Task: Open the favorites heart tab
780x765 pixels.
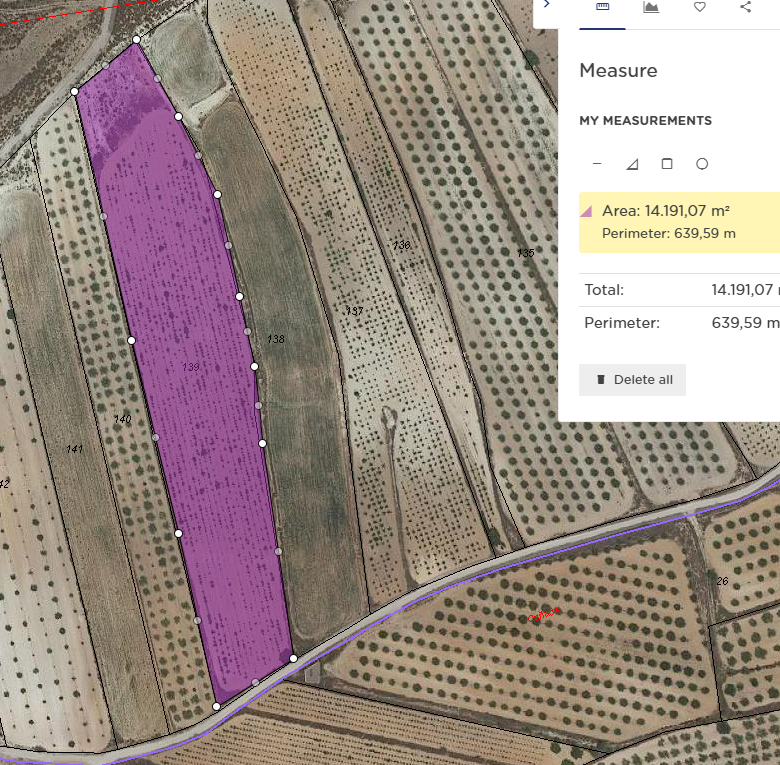Action: (700, 7)
